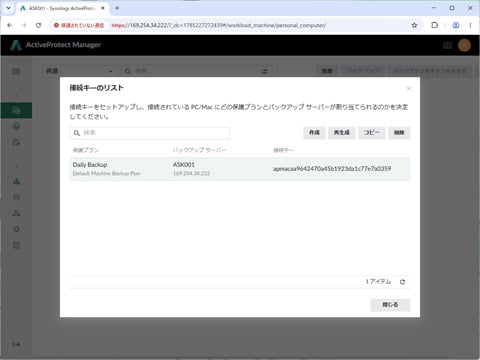Open the header grid menu icon
This screenshot has width=480, height=360.
[x=447, y=45]
